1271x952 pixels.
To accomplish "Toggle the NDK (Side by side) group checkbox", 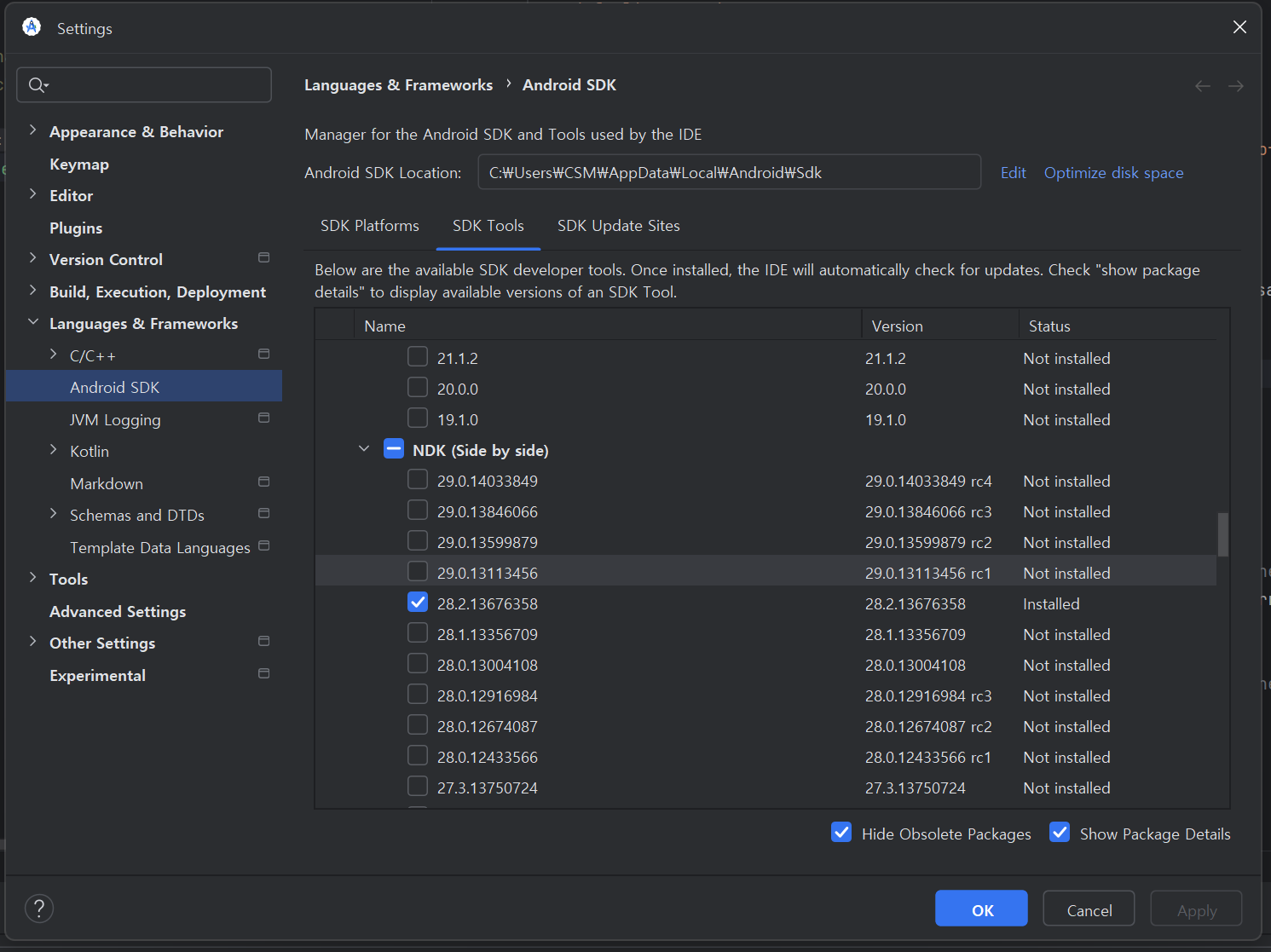I will 394,448.
